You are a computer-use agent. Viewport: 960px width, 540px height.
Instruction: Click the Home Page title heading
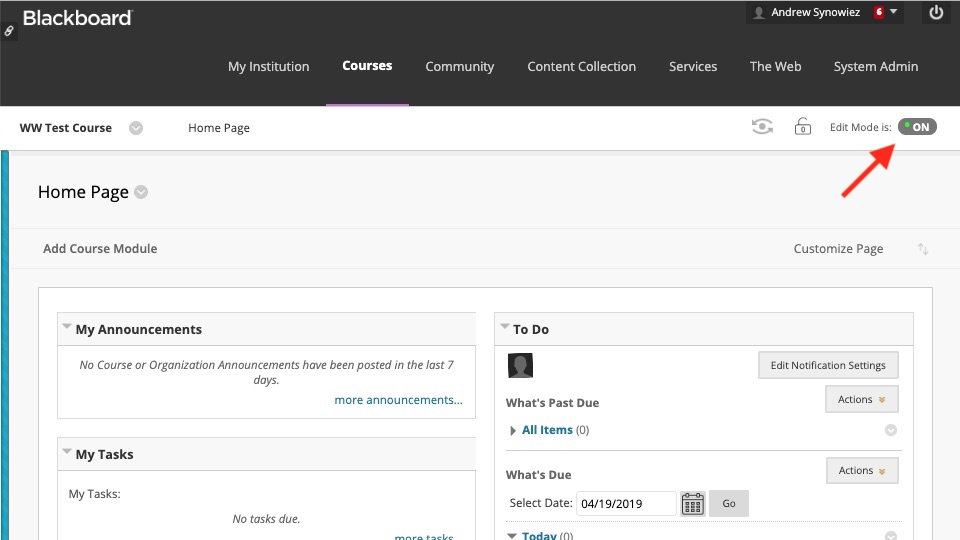[83, 192]
